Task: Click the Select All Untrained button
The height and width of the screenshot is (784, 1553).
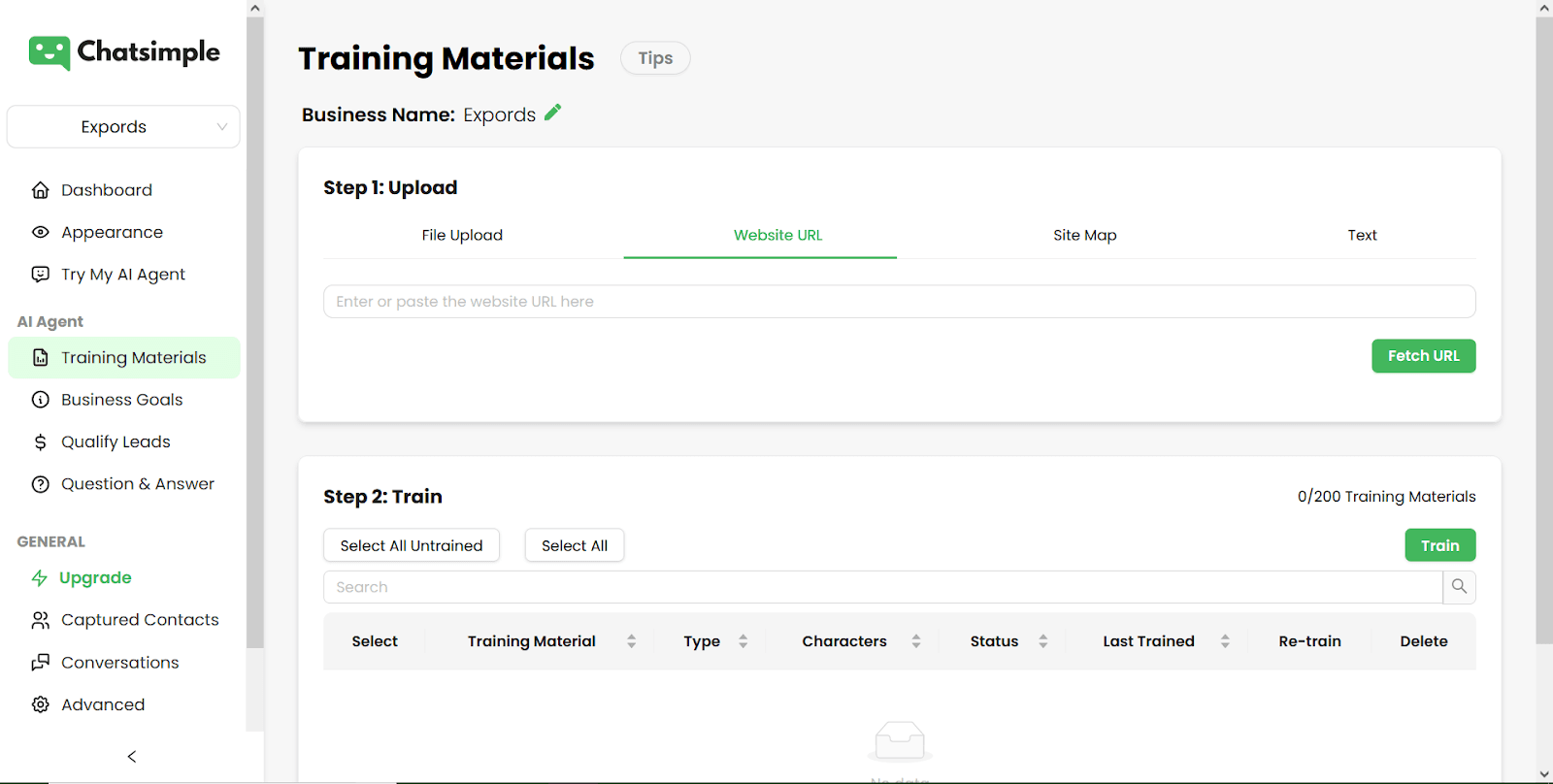Action: point(412,545)
